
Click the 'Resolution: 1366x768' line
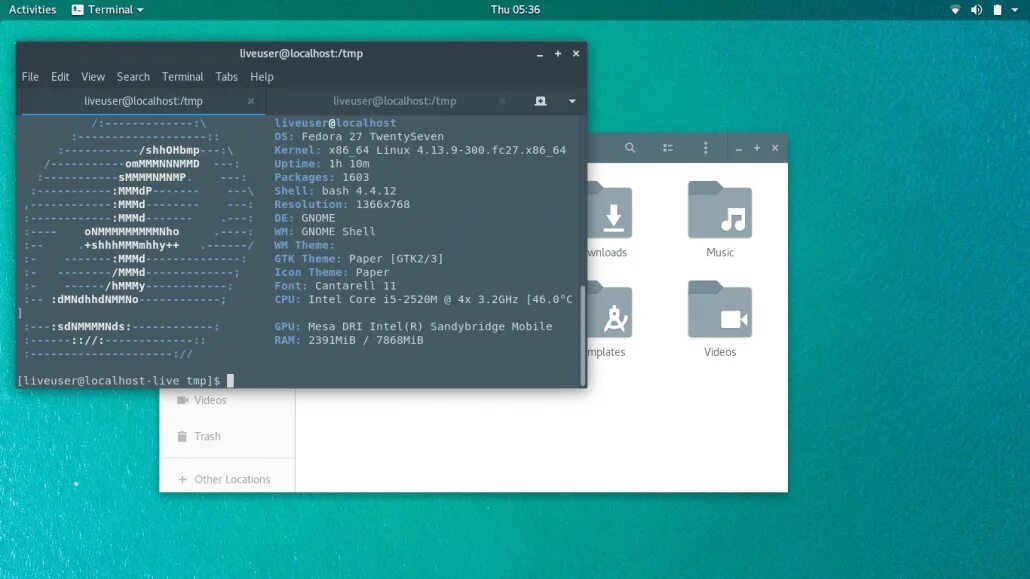[x=342, y=204]
